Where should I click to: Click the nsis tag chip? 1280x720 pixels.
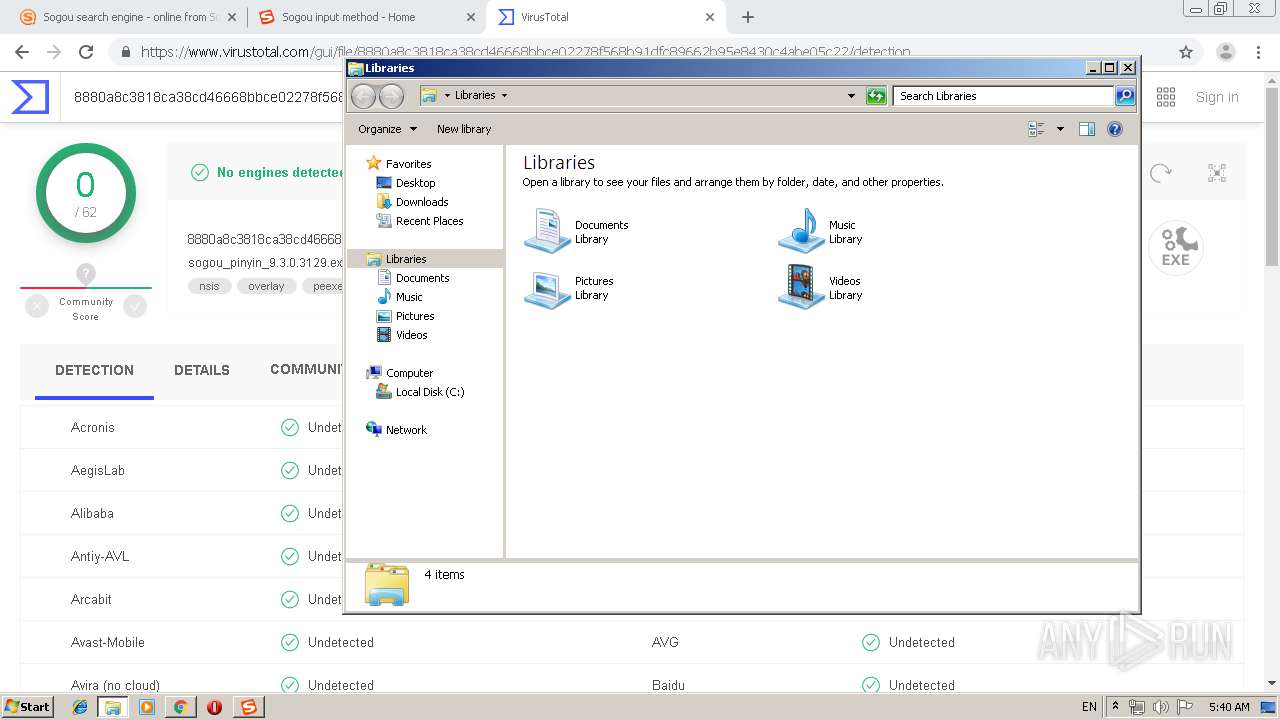click(209, 286)
